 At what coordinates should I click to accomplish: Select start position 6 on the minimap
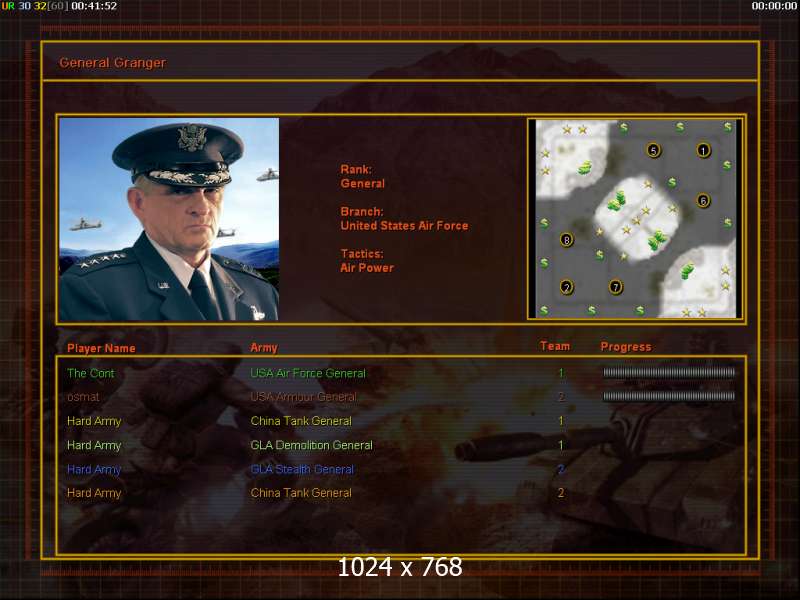pos(703,201)
